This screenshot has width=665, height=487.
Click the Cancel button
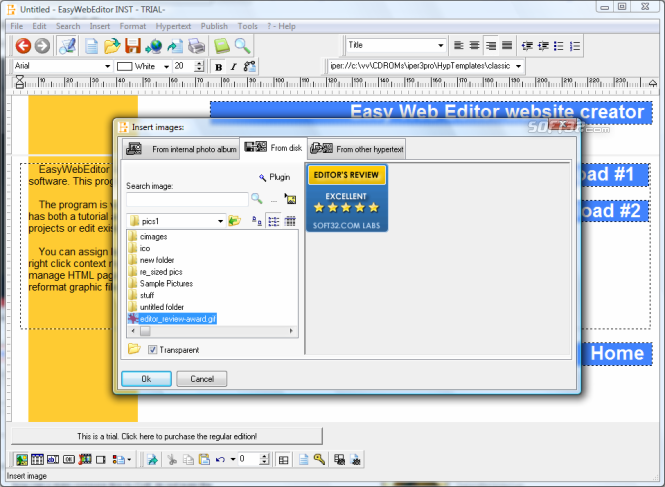(202, 379)
